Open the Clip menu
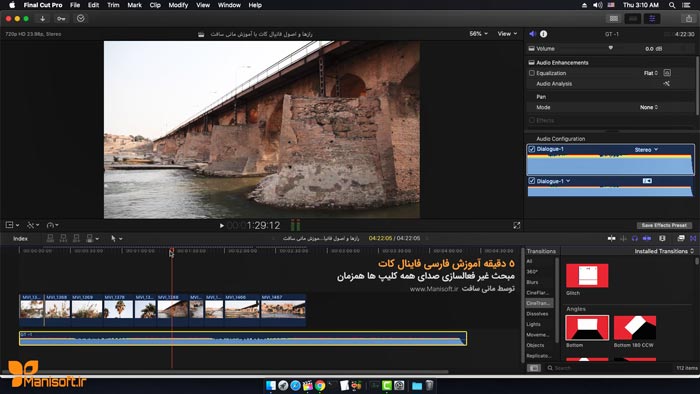This screenshot has height=394, width=700. pyautogui.click(x=155, y=5)
